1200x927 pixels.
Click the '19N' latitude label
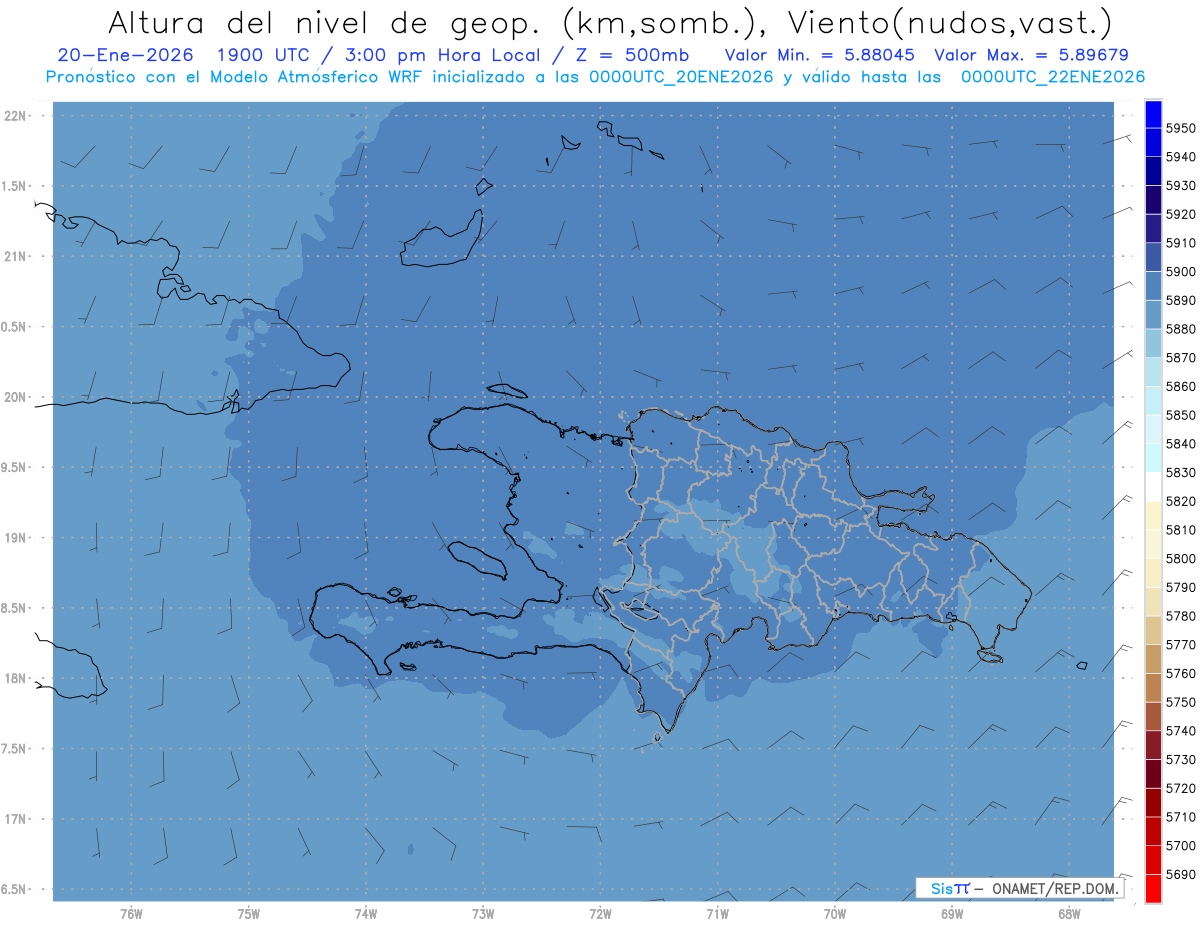[x=15, y=538]
